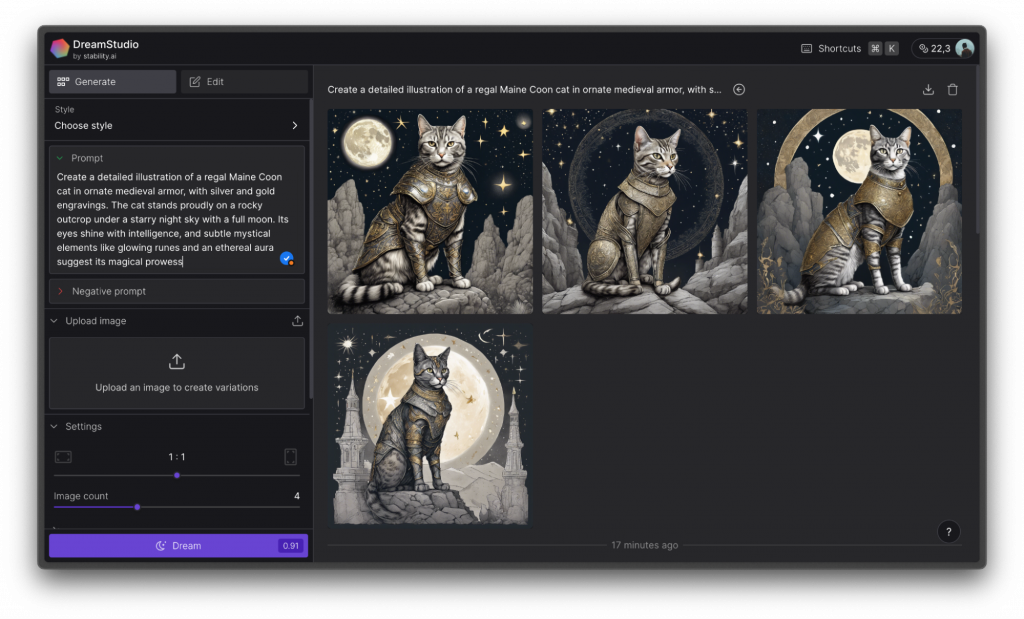Image resolution: width=1024 pixels, height=619 pixels.
Task: Collapse the Prompt section chevron
Action: [x=60, y=158]
